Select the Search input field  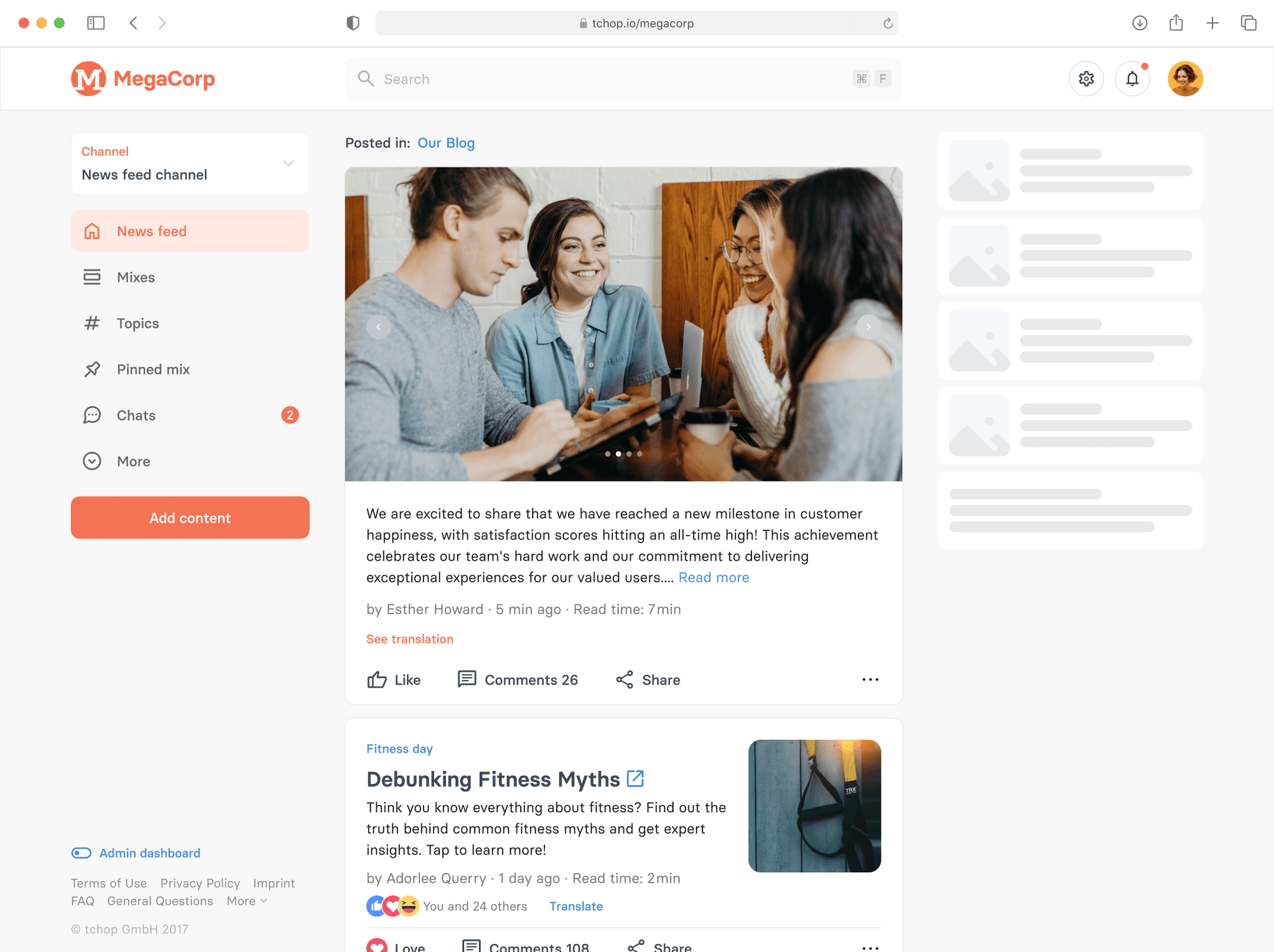click(x=622, y=78)
